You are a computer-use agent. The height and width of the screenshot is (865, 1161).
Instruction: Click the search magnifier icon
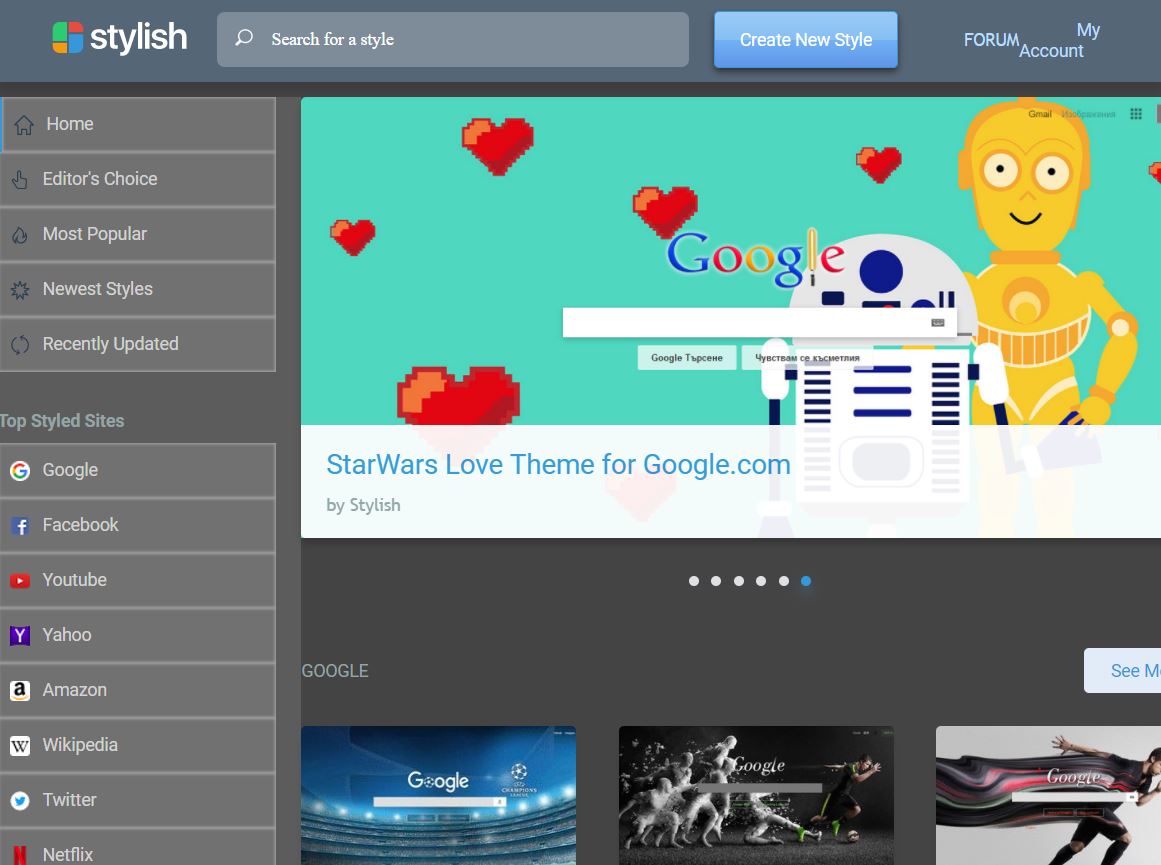coord(244,38)
